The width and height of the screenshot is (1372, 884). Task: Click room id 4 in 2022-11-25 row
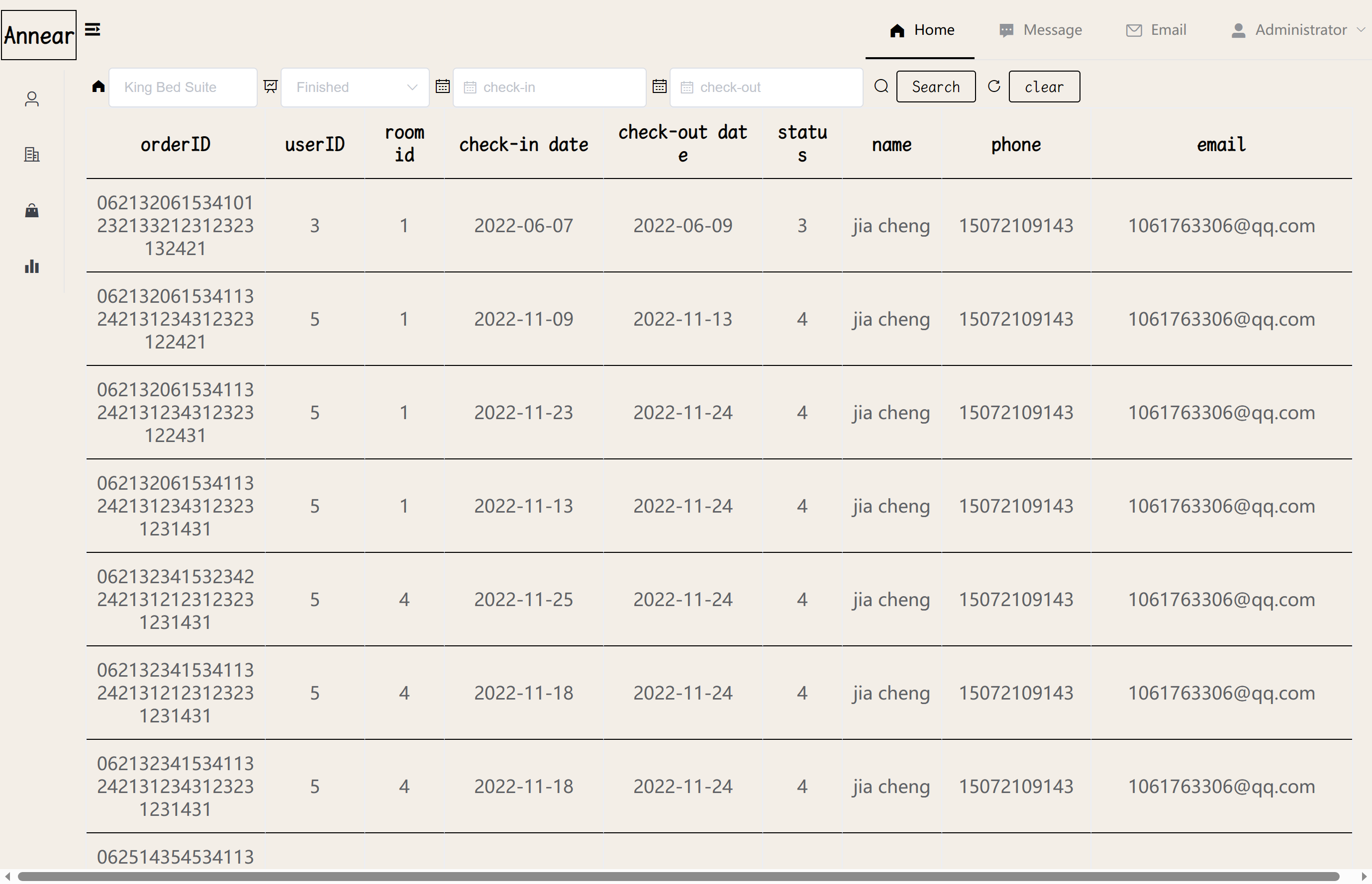pyautogui.click(x=404, y=600)
